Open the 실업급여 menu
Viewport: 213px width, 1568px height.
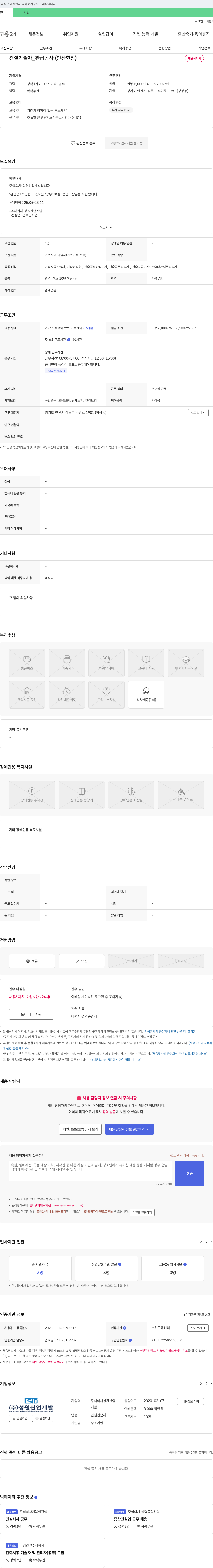(x=106, y=34)
